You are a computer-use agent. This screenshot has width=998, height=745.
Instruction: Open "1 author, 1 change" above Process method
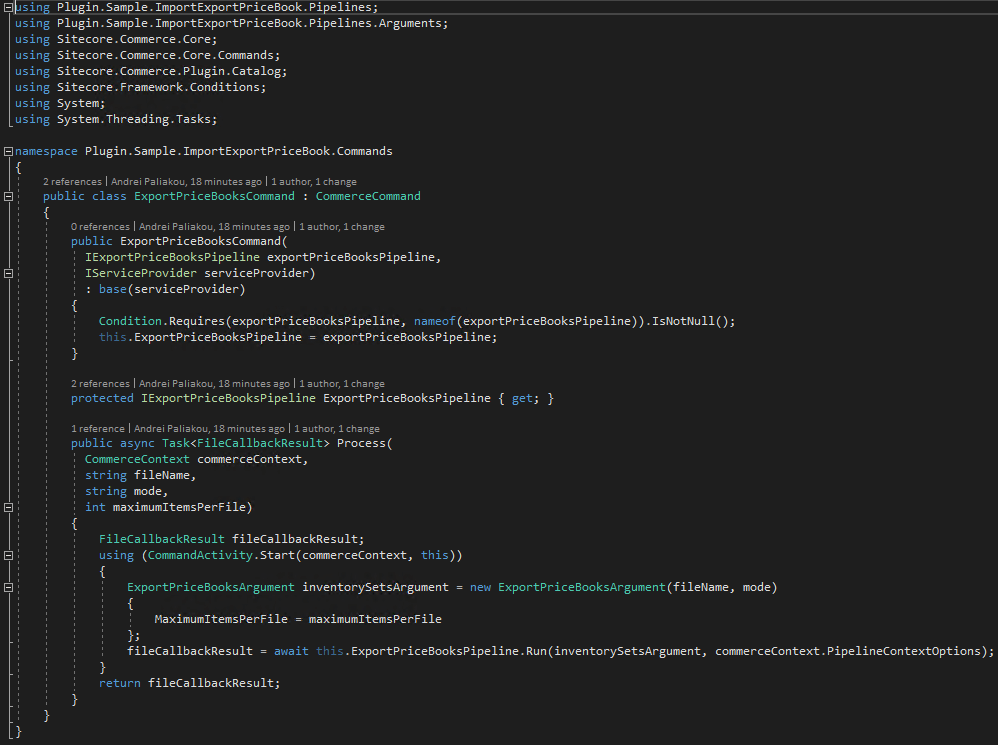pos(337,429)
